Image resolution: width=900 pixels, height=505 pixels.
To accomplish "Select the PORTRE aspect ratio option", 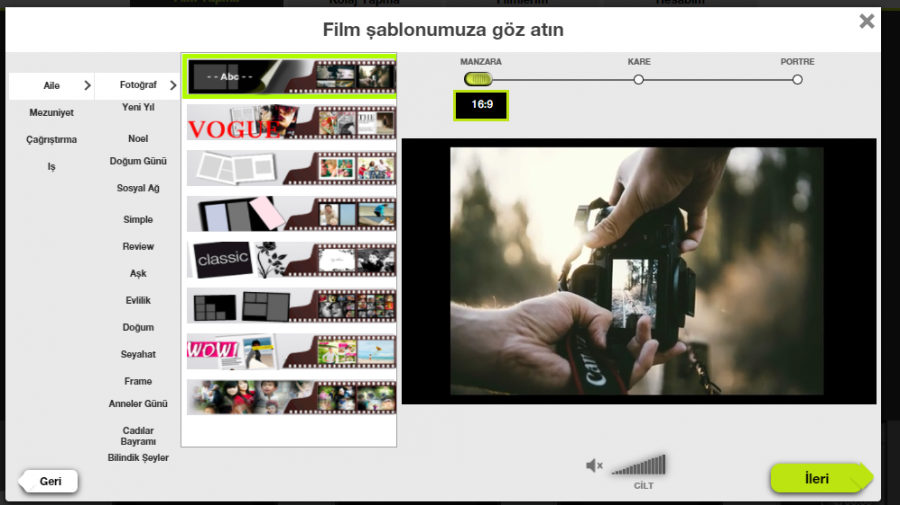I will (x=797, y=79).
